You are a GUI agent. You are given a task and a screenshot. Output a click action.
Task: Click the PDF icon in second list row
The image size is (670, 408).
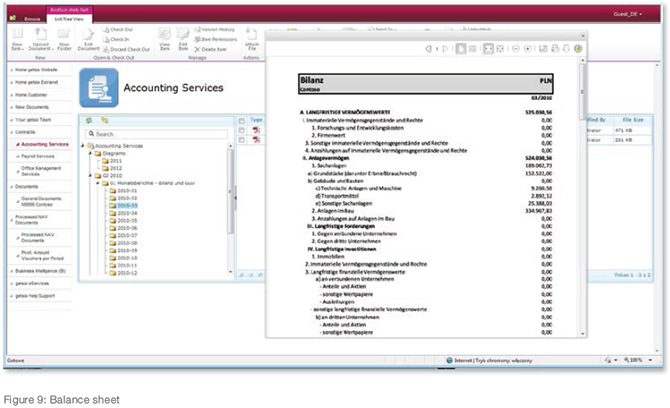click(x=256, y=140)
